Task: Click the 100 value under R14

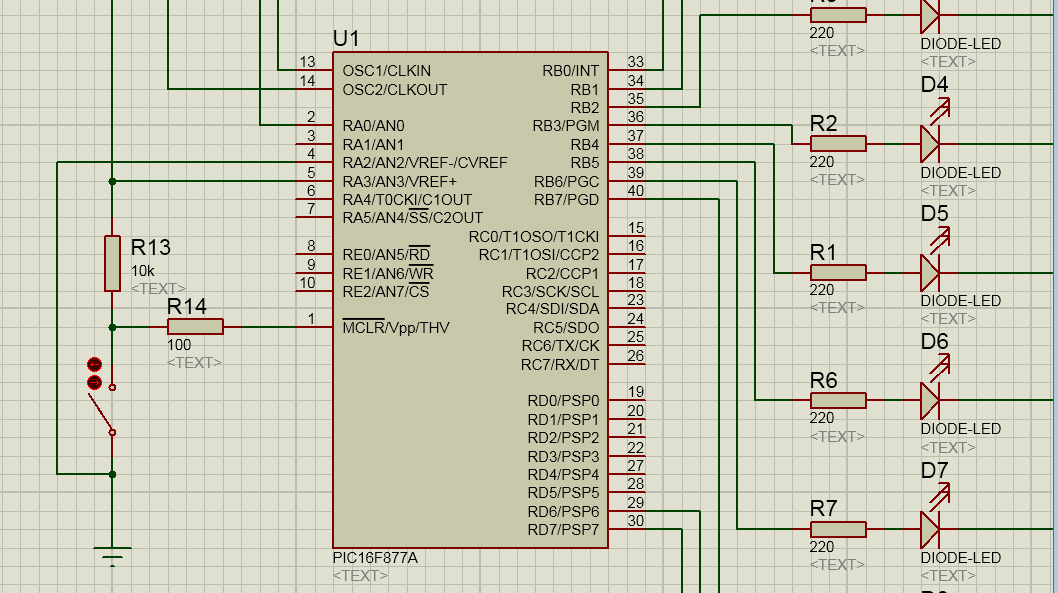Action: [179, 345]
